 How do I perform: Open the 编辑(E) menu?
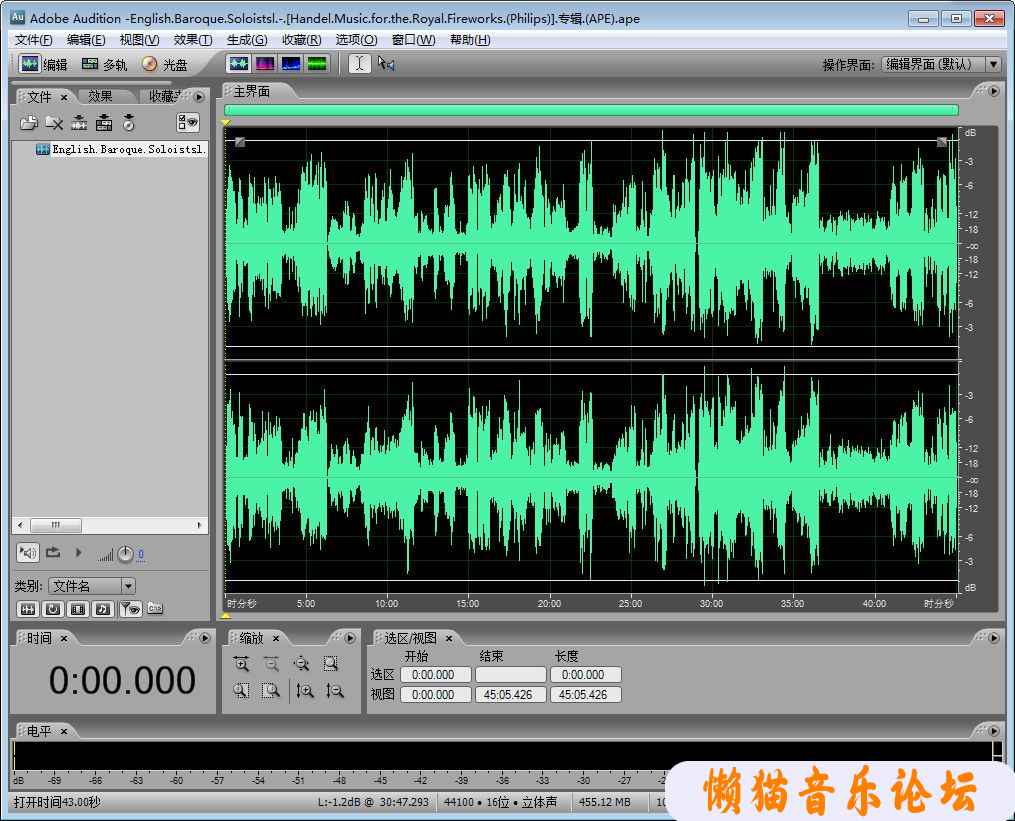(x=86, y=40)
